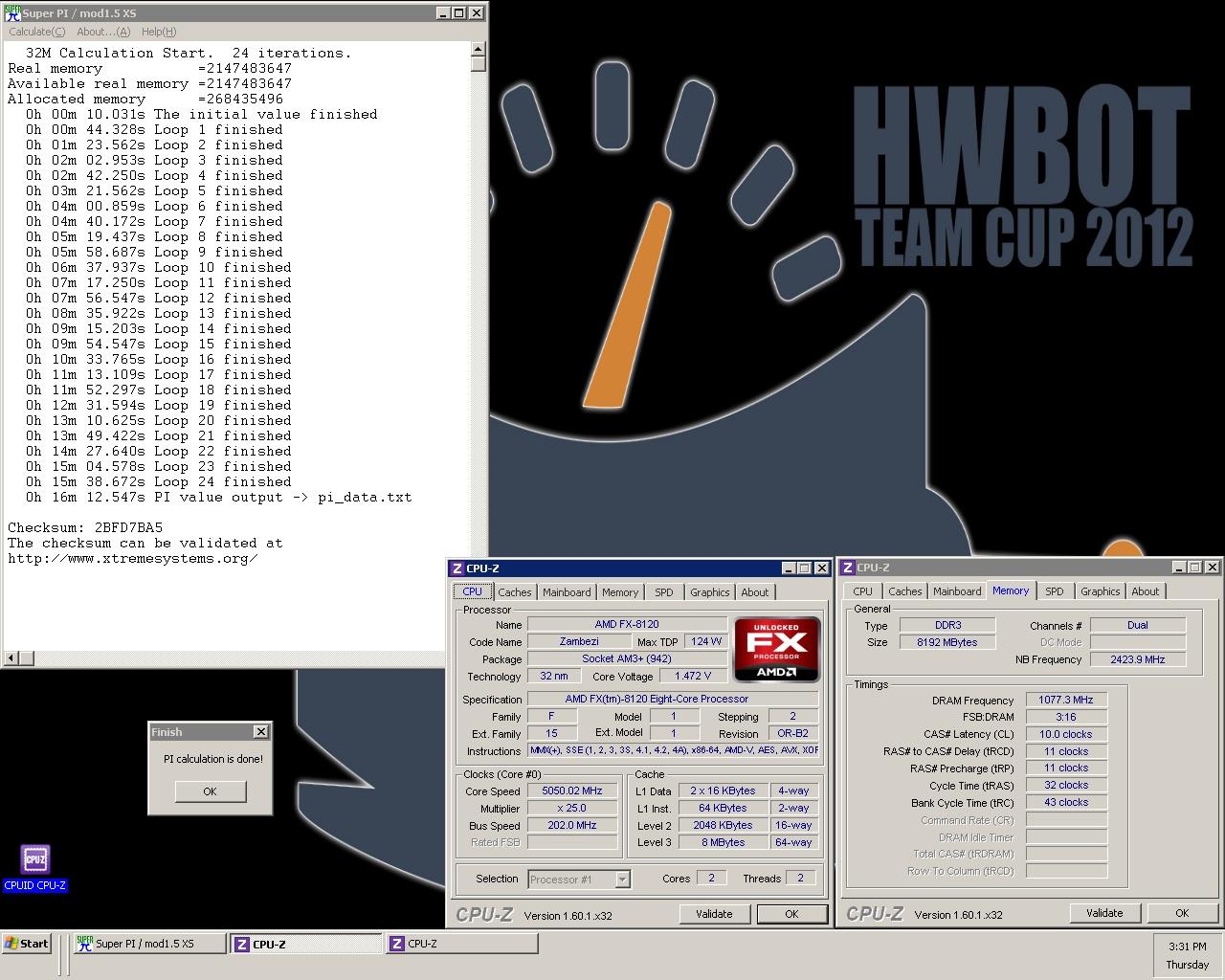This screenshot has width=1225, height=980.
Task: Click the Core Speed value 5050.02 MHz
Action: 572,791
